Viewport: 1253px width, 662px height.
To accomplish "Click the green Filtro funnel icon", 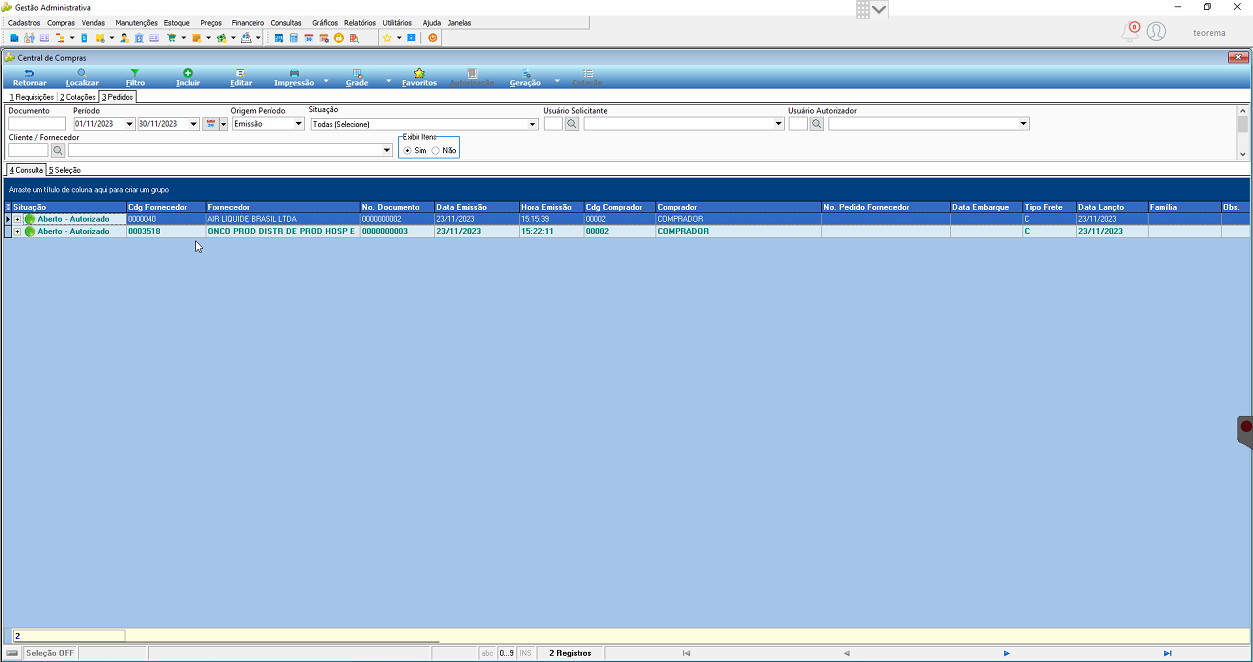I will 135,73.
